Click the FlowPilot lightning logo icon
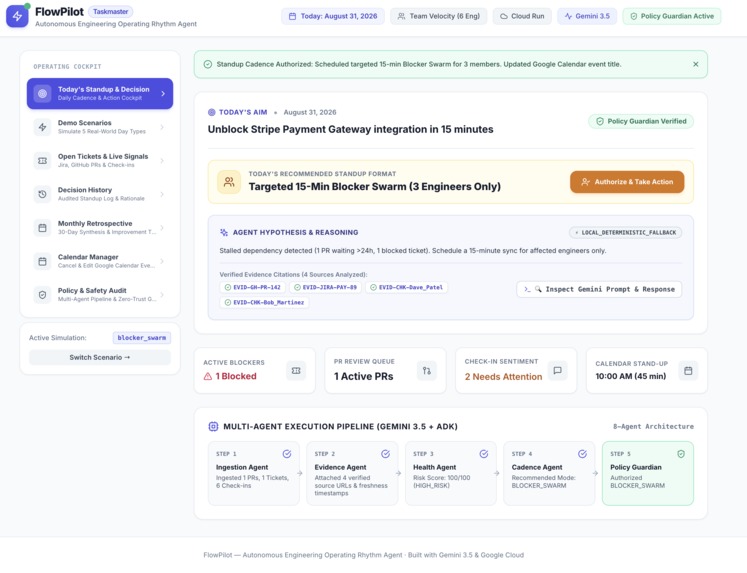 click(x=17, y=16)
